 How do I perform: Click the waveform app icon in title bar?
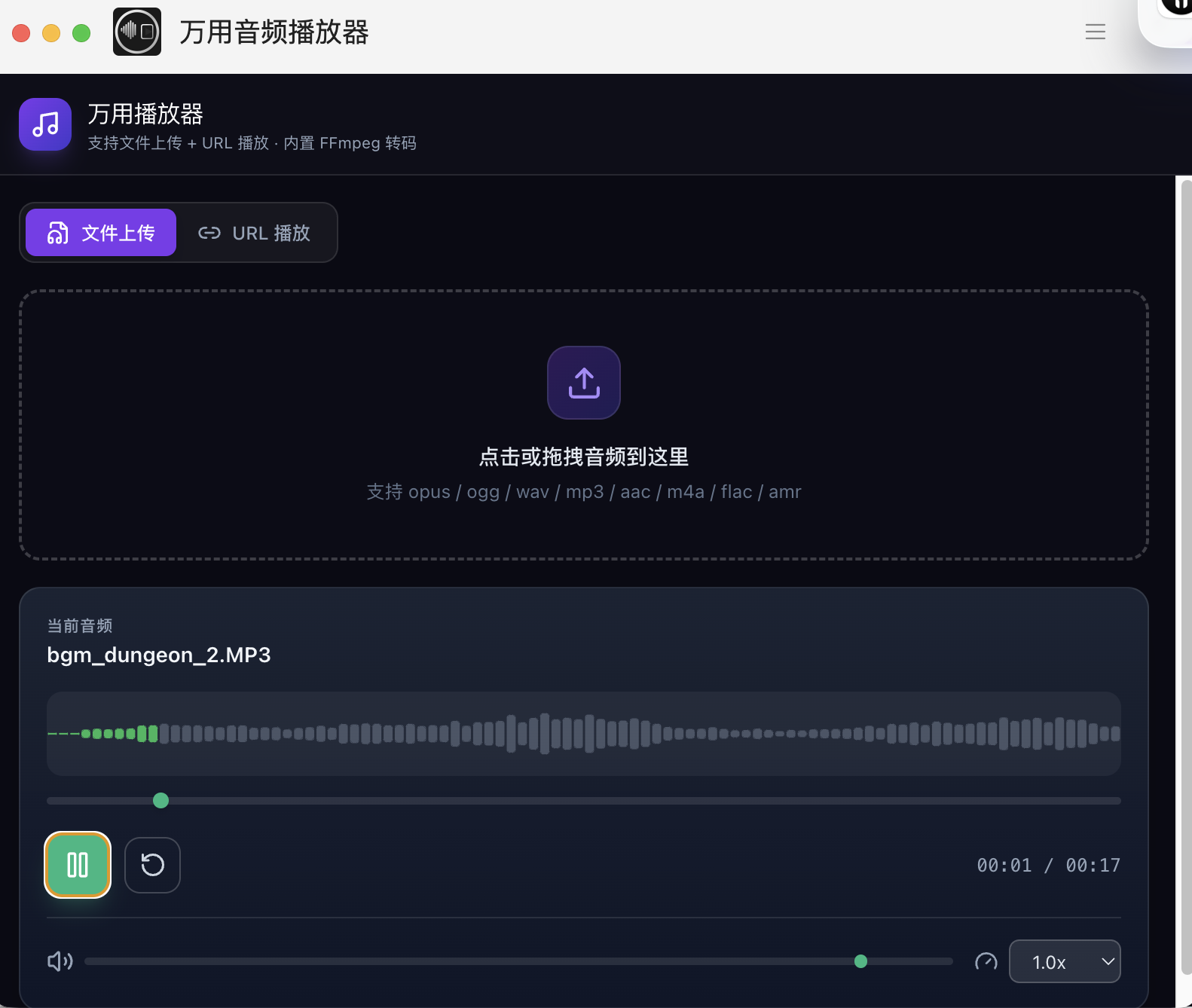[137, 32]
